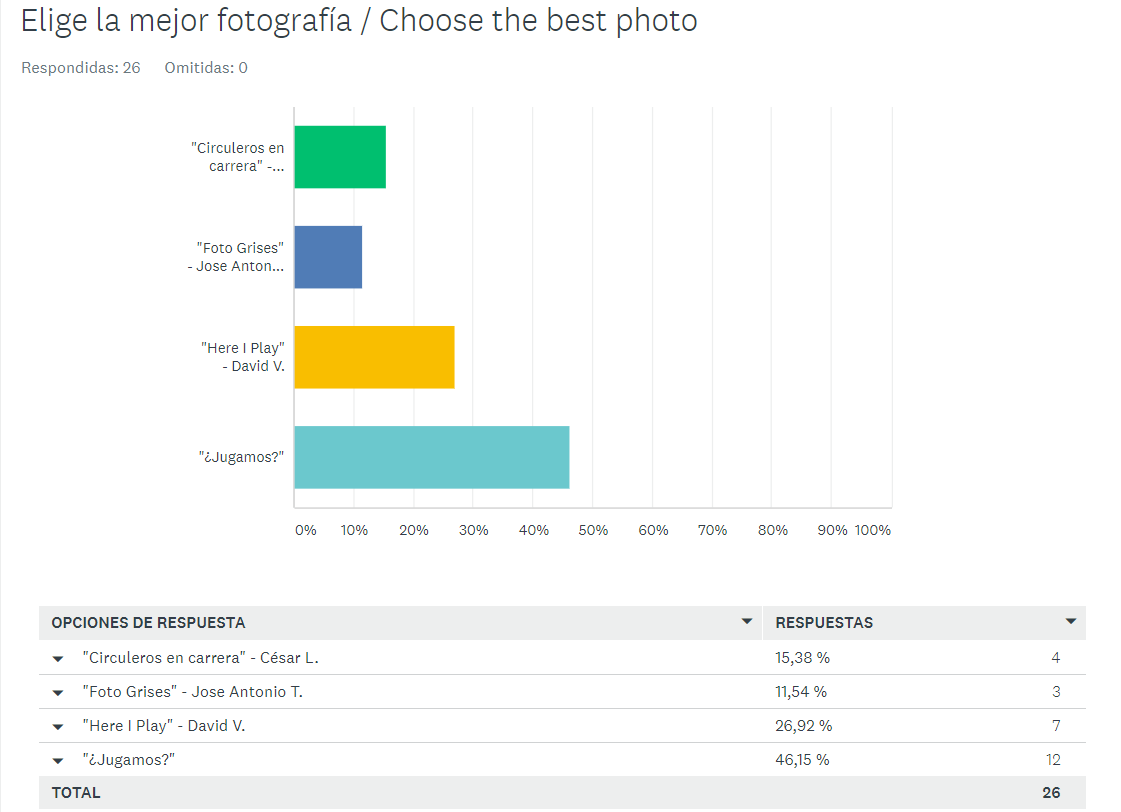Select the teal ¿Jugamos? bar

click(x=432, y=457)
